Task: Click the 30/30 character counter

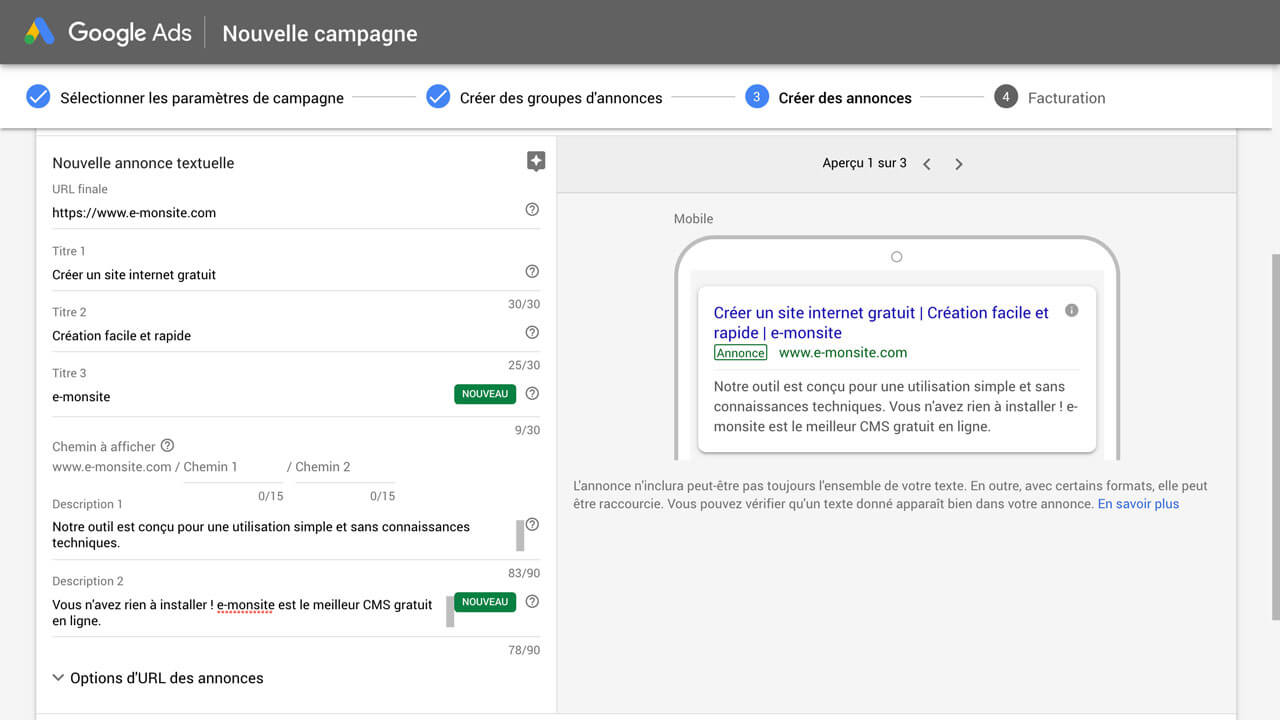Action: 524,304
